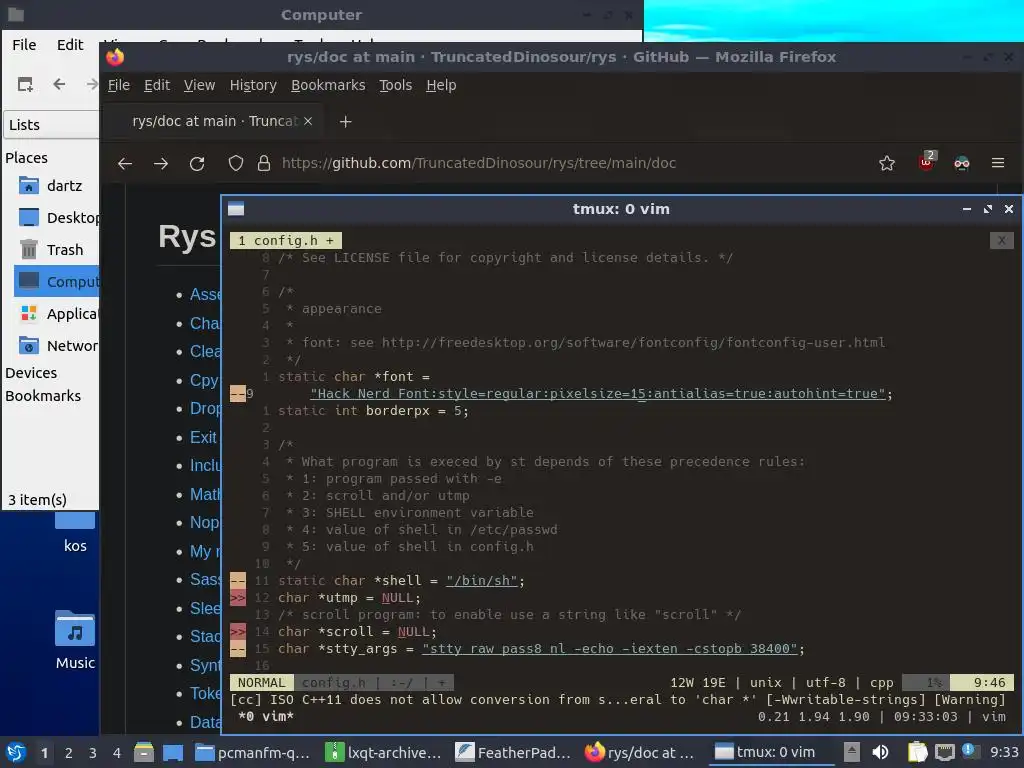
Task: Reload the GitHub page in Firefox
Action: [x=197, y=163]
